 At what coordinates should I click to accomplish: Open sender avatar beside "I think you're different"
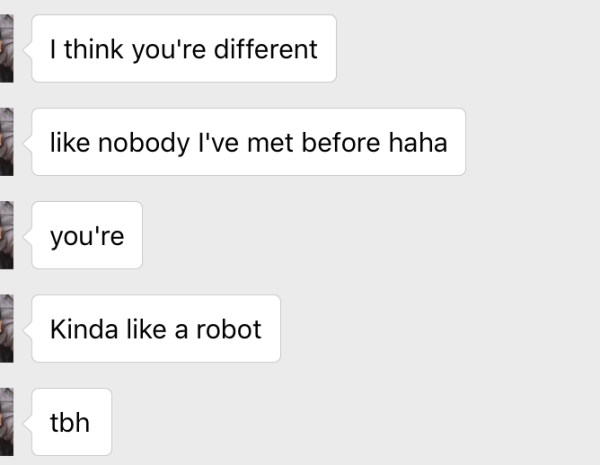(6, 48)
